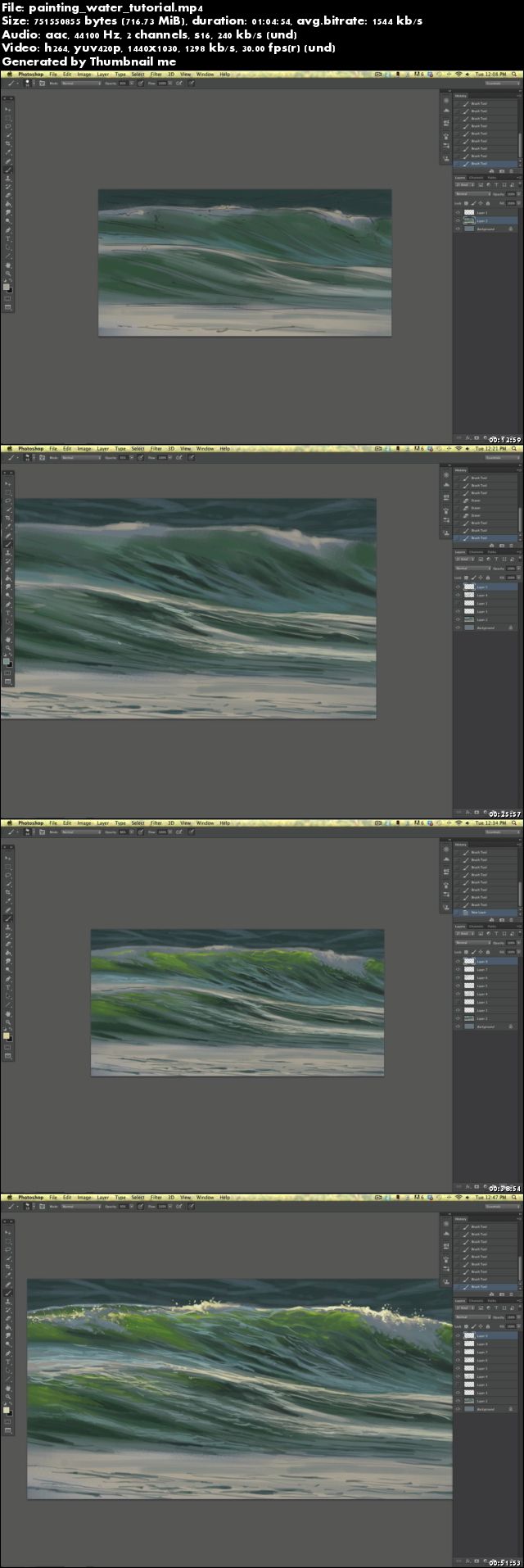Toggle visibility of Layer 1 in 12:08 PM frame
This screenshot has height=1568, width=524.
[458, 212]
